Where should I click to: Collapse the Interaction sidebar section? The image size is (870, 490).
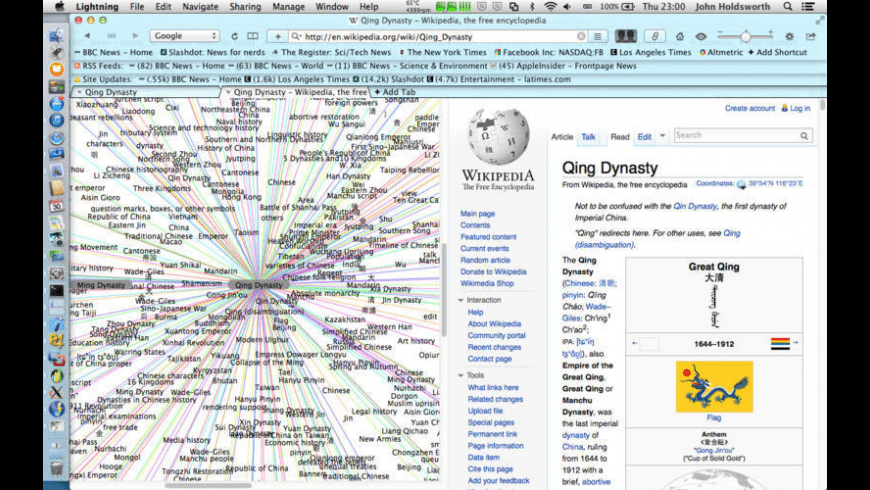[460, 300]
